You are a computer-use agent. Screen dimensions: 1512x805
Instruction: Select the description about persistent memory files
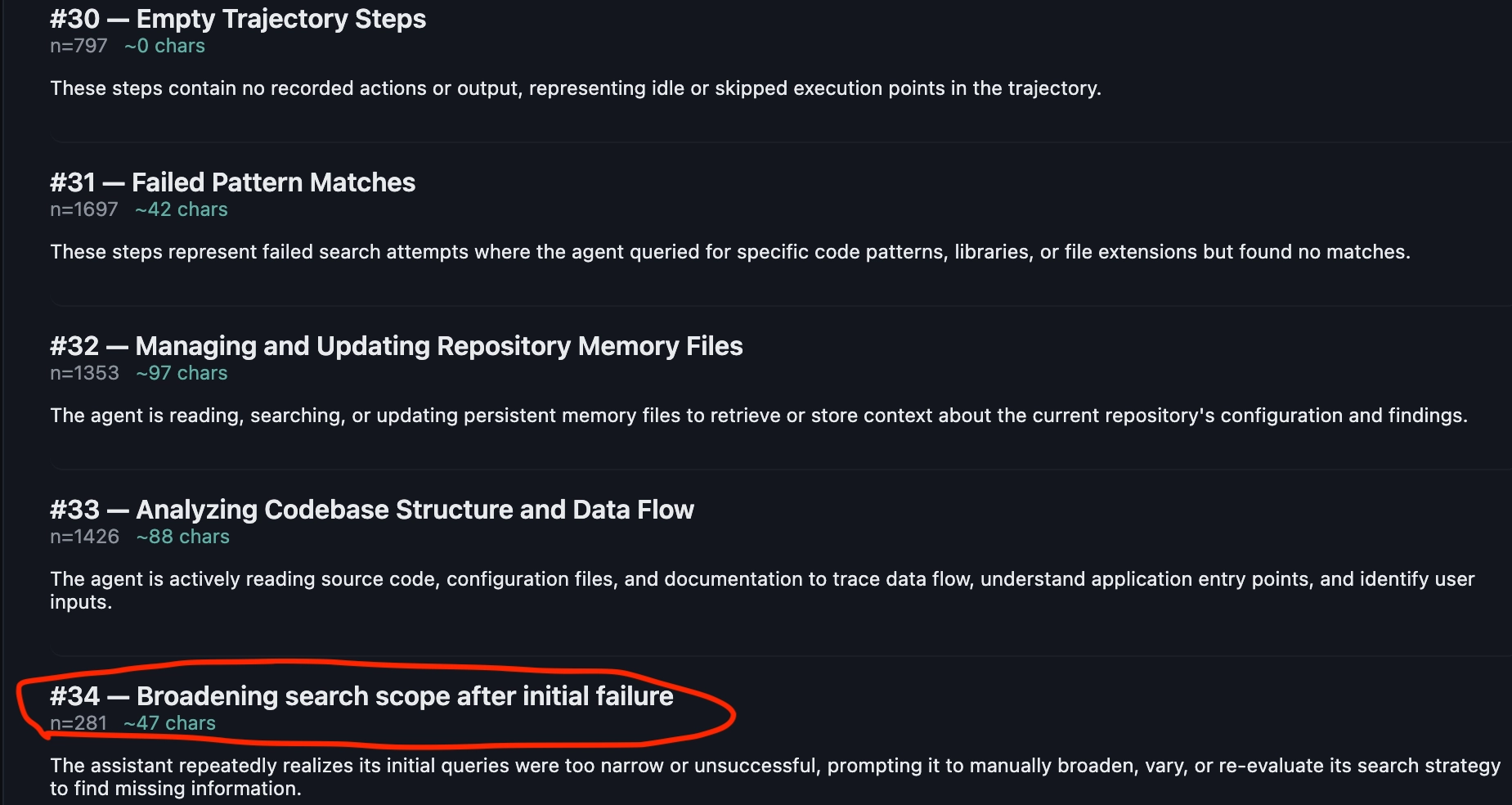(759, 416)
